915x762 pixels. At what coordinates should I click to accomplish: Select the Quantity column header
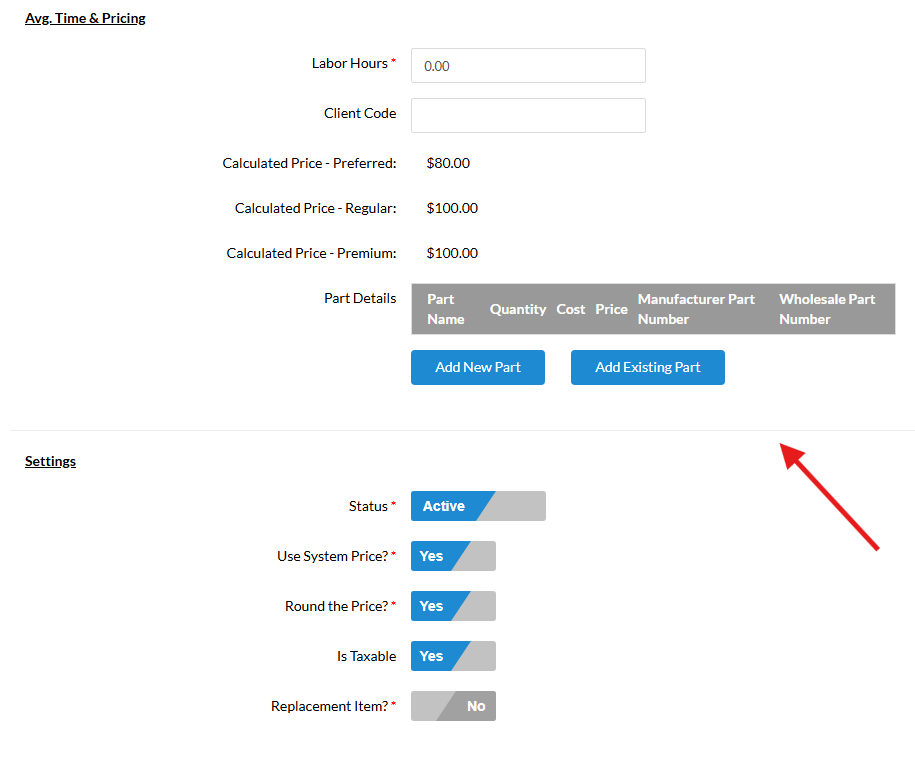pyautogui.click(x=518, y=309)
